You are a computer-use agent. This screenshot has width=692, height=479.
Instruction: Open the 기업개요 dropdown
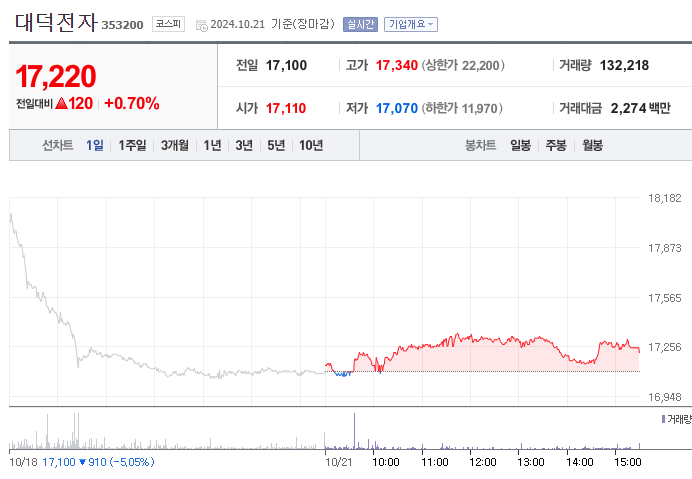coord(411,24)
